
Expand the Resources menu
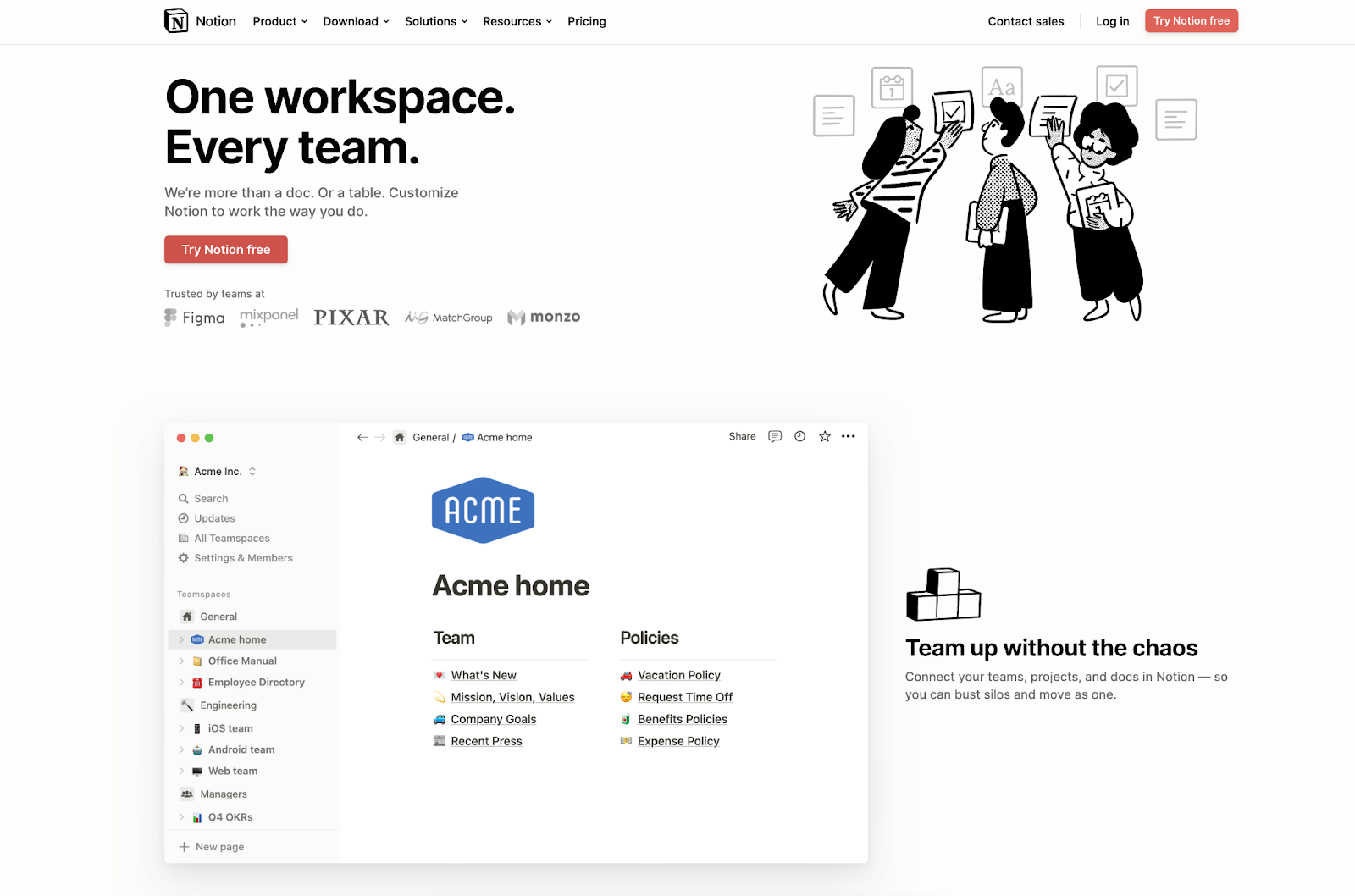517,21
